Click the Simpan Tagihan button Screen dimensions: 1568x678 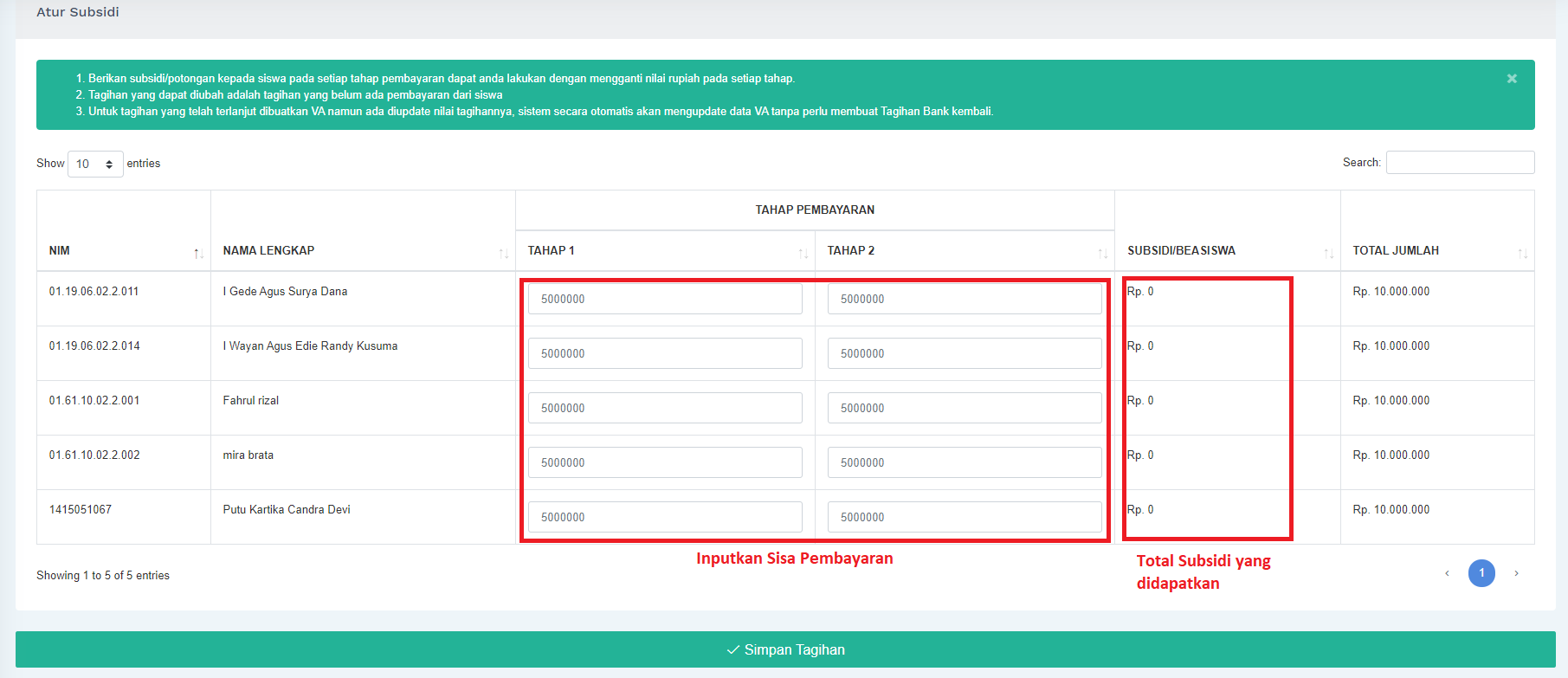[785, 649]
